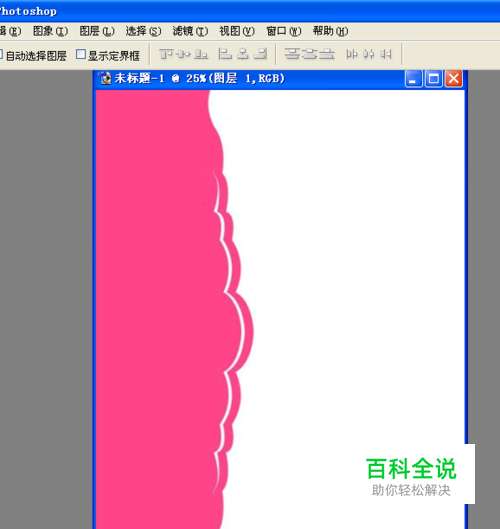This screenshot has height=529, width=500.
Task: Click the document icon in 未标题-1 title bar
Action: pyautogui.click(x=105, y=78)
